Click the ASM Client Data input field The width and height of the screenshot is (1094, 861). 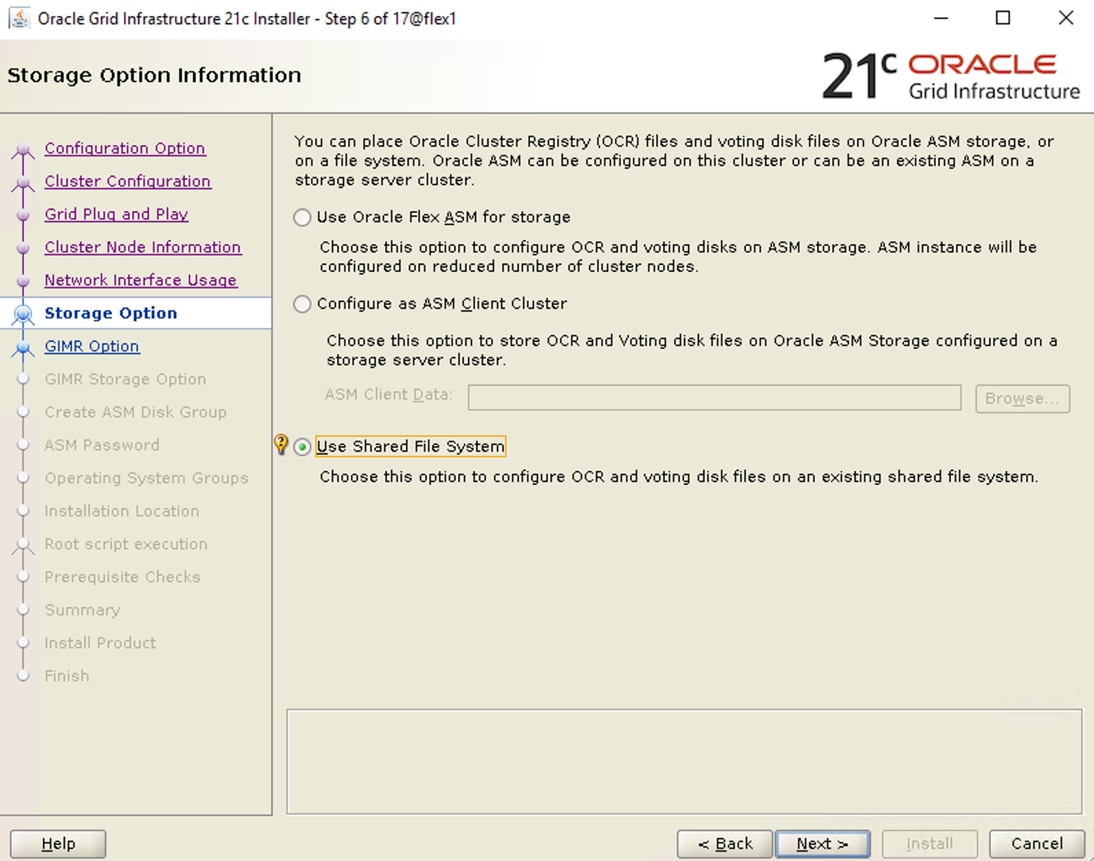pos(714,398)
